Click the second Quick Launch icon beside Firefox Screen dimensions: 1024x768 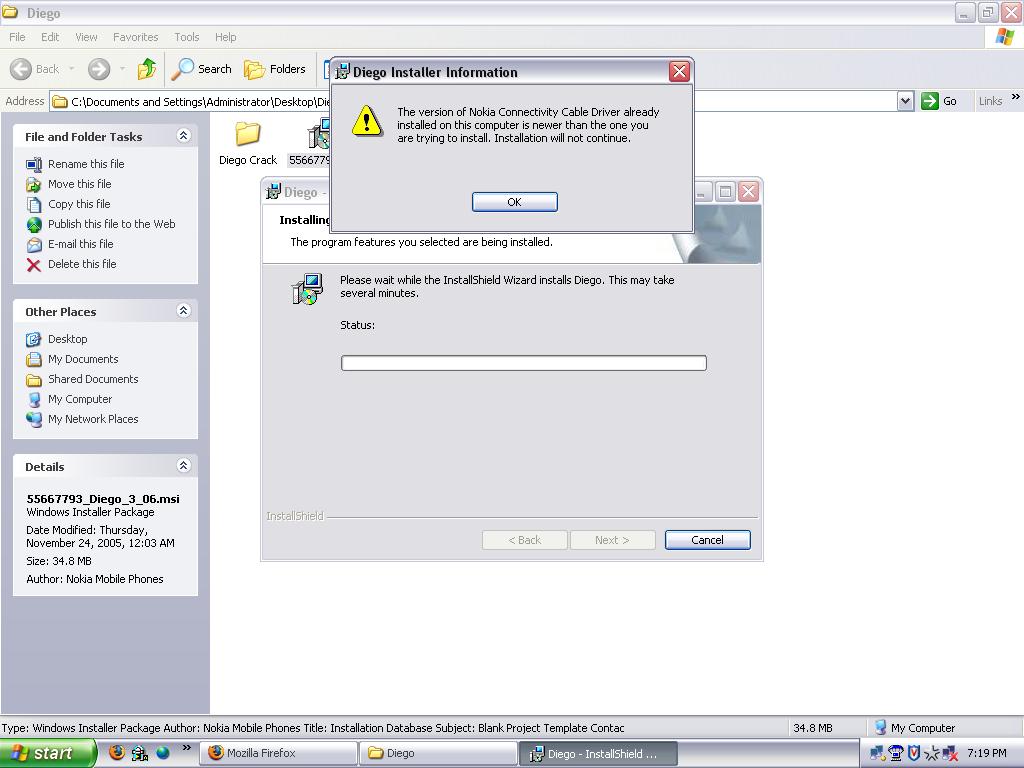(139, 753)
